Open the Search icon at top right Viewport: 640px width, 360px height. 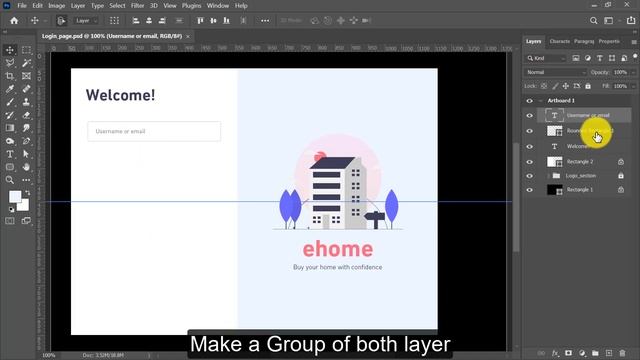pyautogui.click(x=593, y=20)
